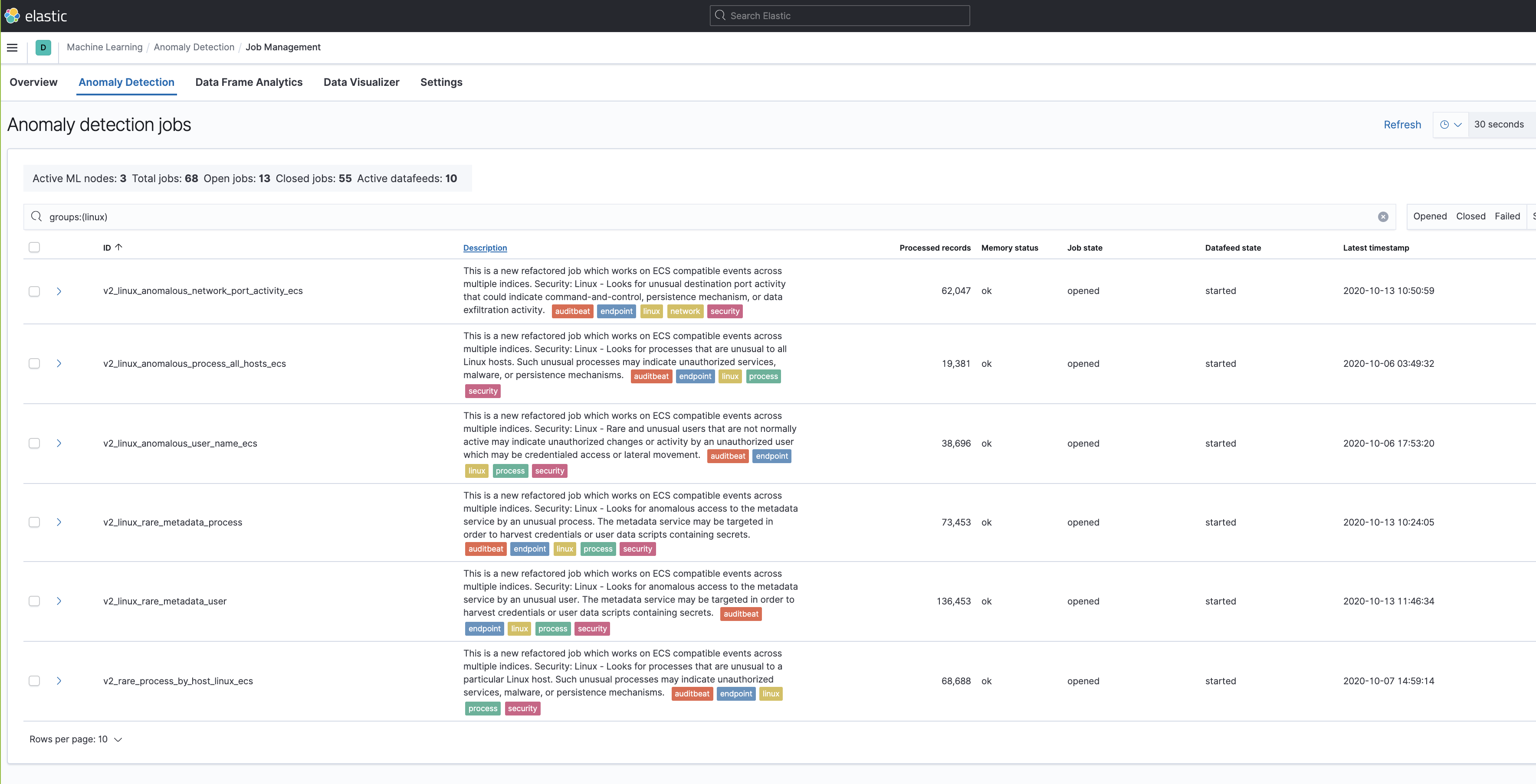Filter jobs by the Closed state

tap(1470, 216)
